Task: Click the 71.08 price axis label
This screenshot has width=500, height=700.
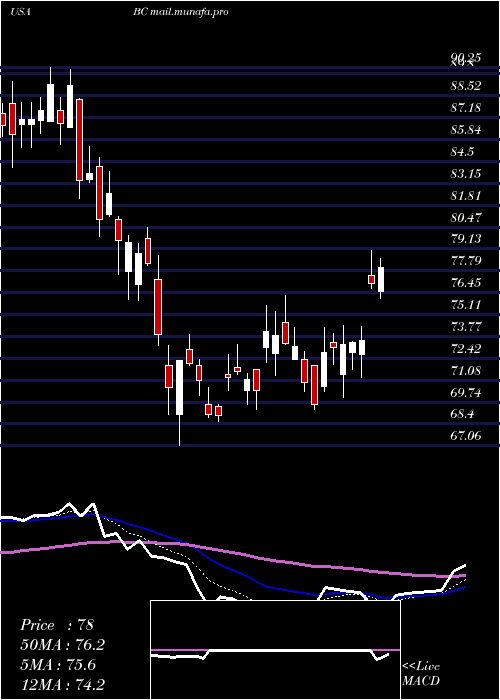Action: point(466,370)
